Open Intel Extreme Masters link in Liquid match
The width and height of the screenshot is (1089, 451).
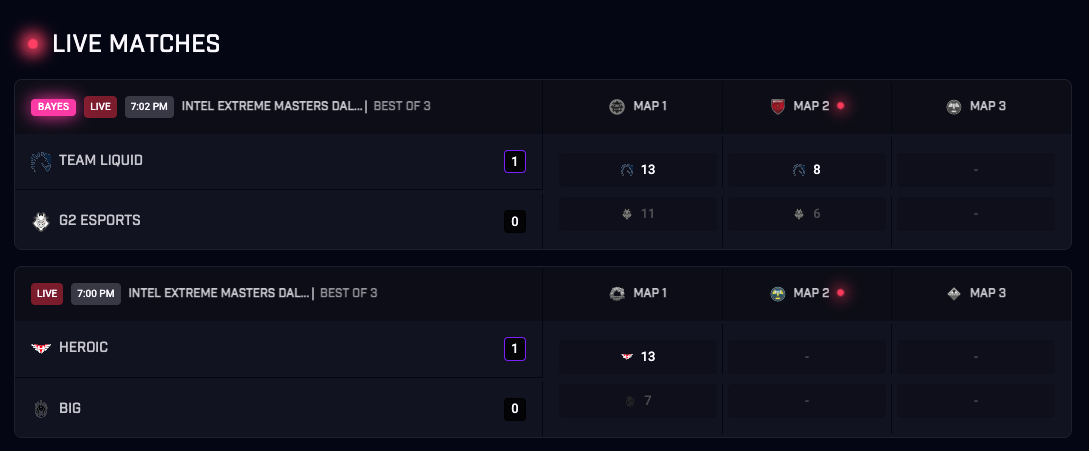coord(271,106)
